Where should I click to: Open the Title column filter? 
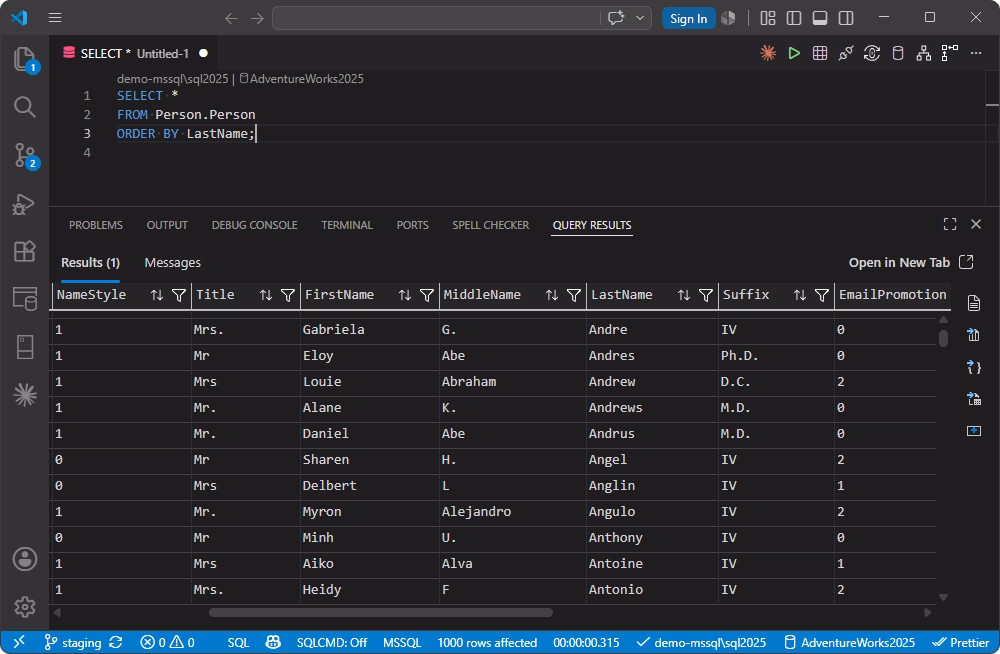288,295
